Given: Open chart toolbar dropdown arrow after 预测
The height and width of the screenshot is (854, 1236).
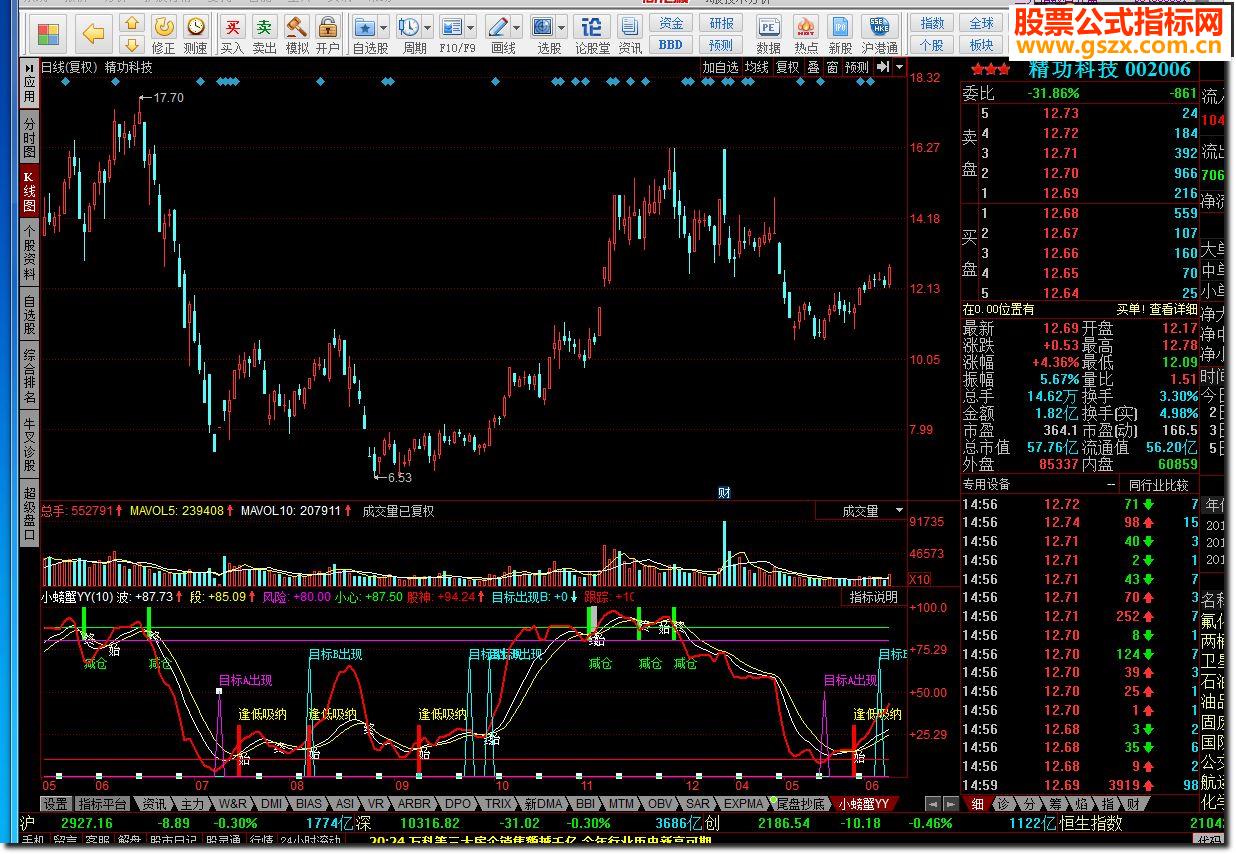Looking at the screenshot, I should 899,67.
